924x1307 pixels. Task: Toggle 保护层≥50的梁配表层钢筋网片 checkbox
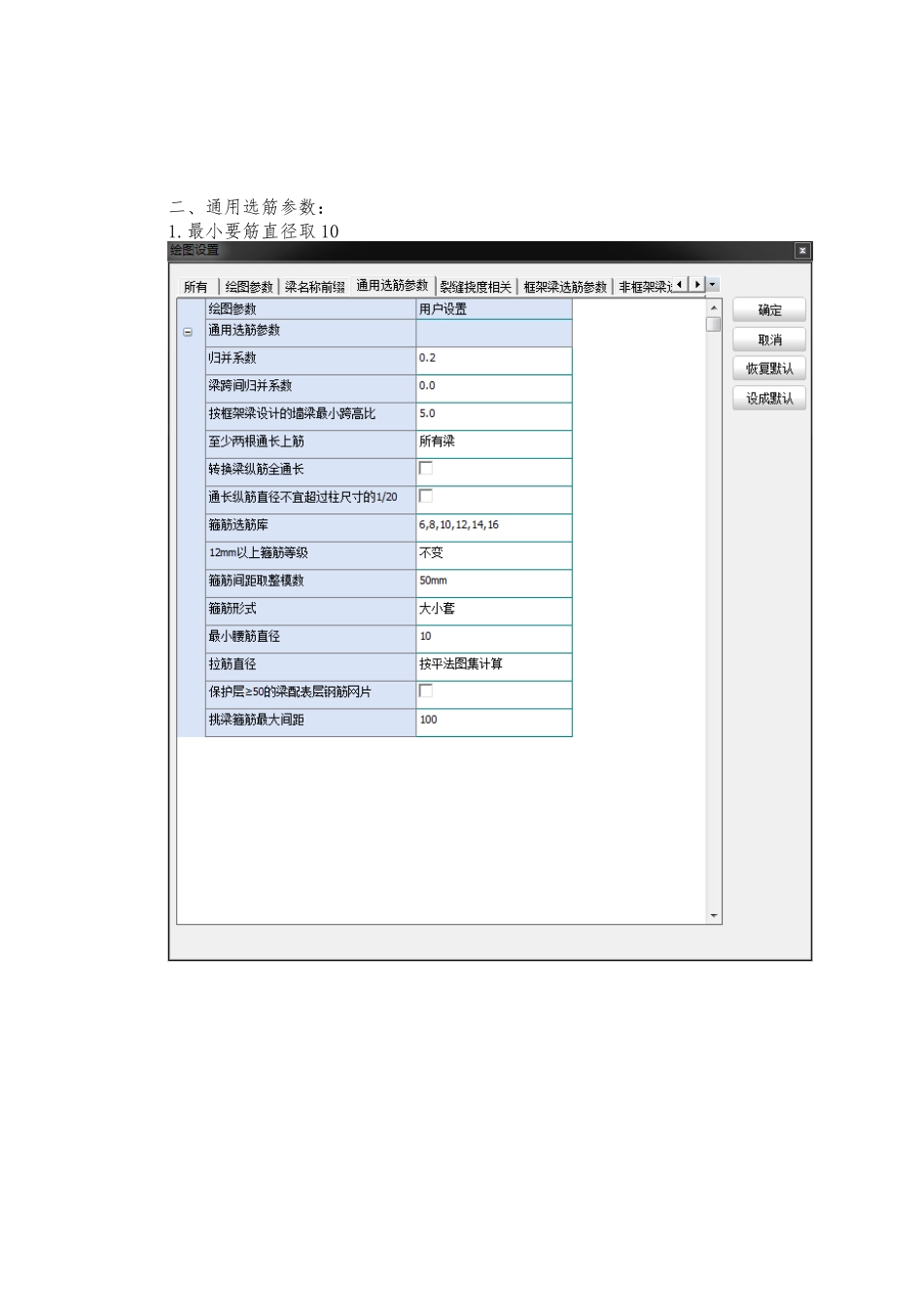425,690
